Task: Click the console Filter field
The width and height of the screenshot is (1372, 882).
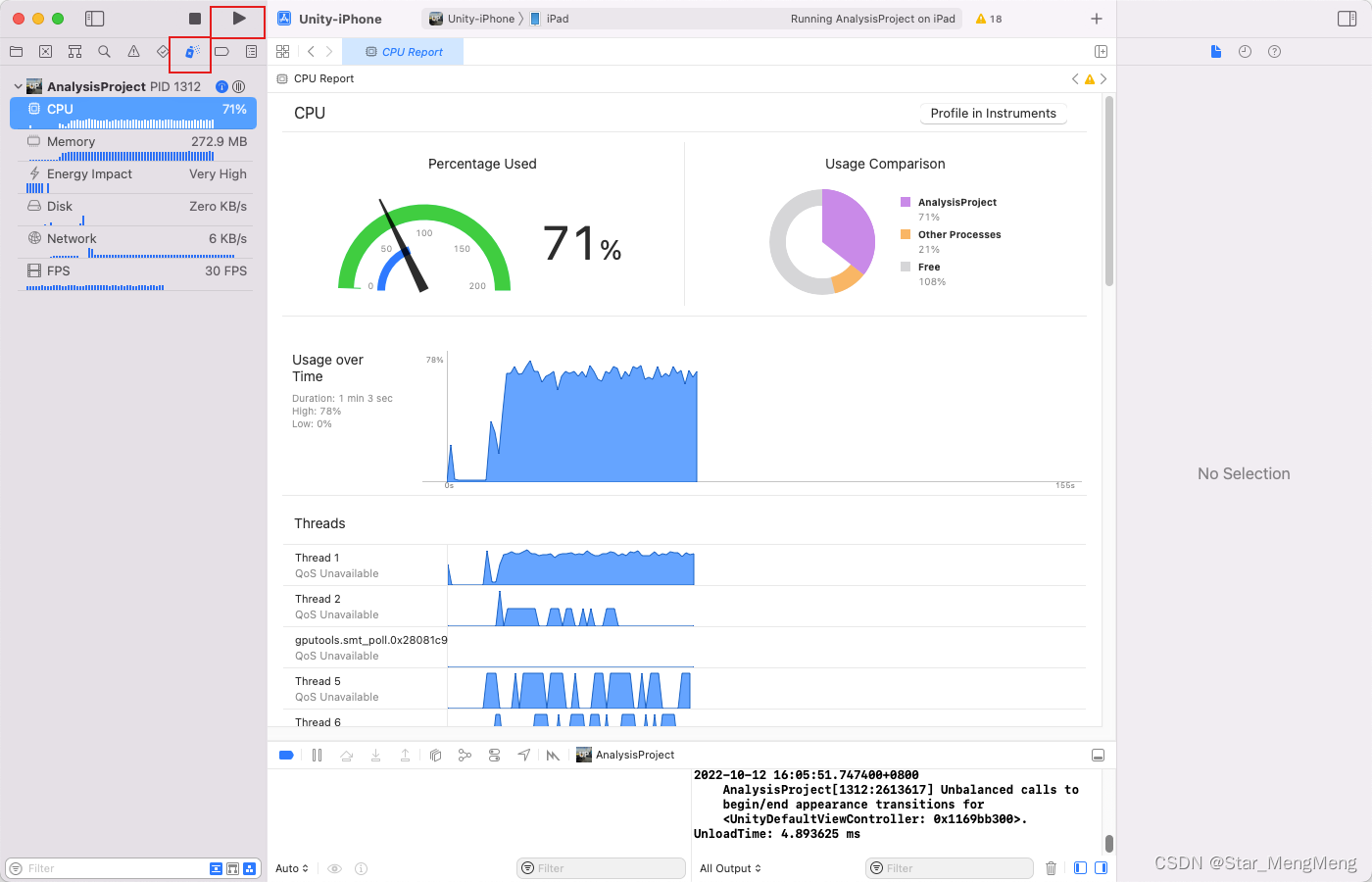Action: point(950,868)
